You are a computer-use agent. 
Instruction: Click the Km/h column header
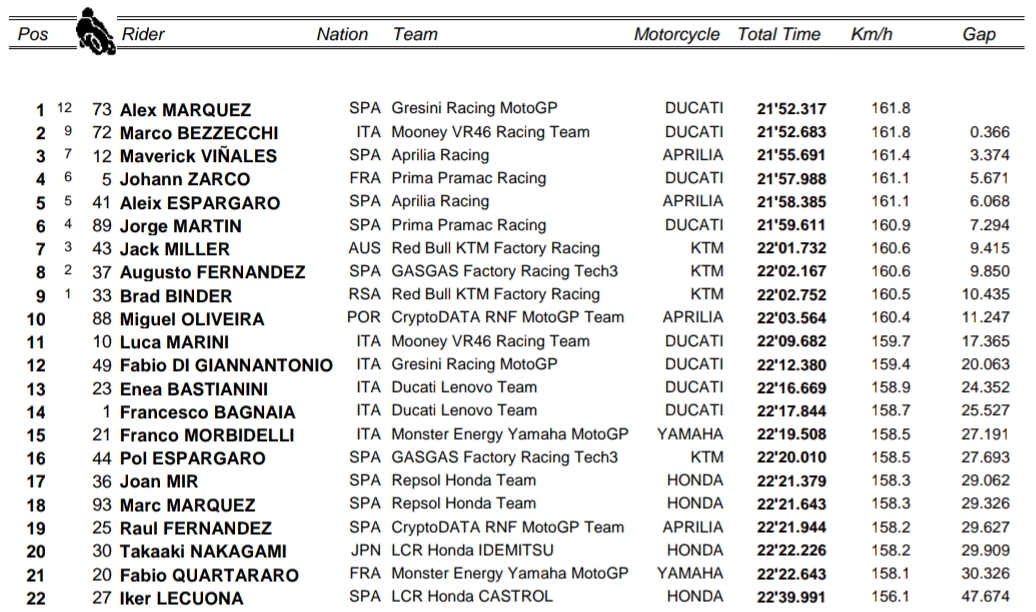tap(871, 35)
